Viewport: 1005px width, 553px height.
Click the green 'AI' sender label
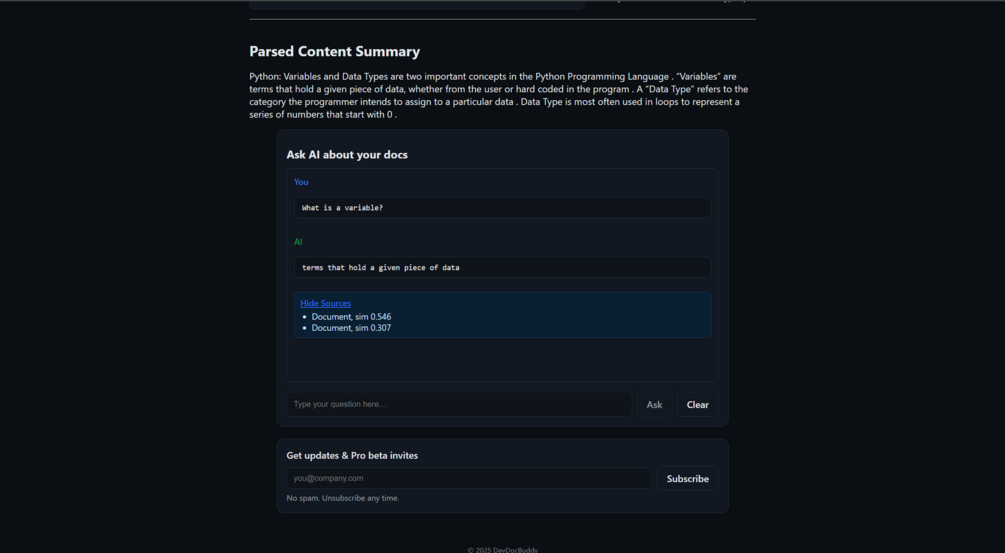pyautogui.click(x=298, y=242)
